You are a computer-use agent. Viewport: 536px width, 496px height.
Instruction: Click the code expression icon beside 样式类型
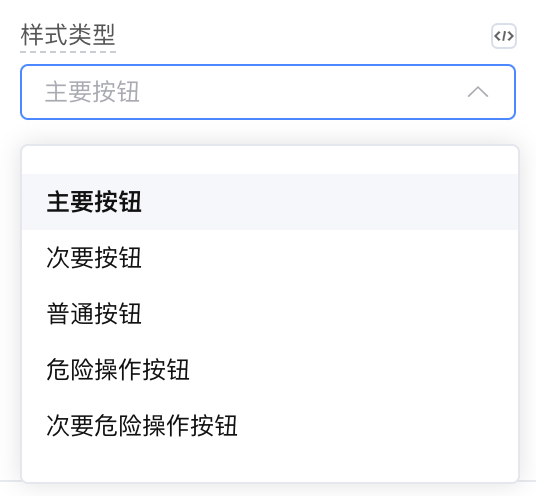point(504,36)
